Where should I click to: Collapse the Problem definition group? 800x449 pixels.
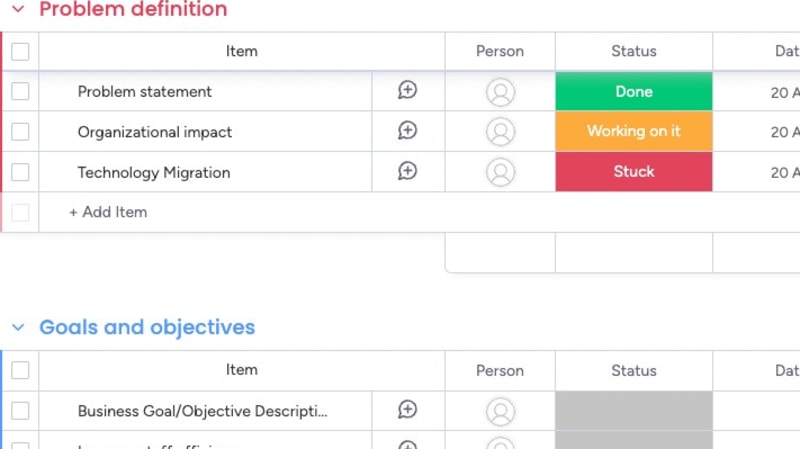18,10
